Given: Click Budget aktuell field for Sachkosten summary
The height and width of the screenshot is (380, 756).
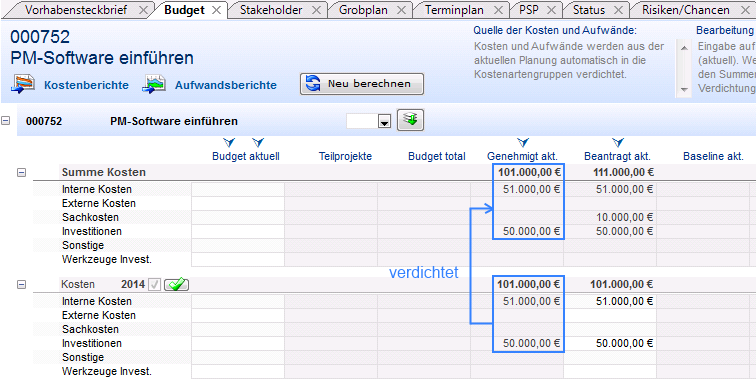Looking at the screenshot, I should tap(238, 217).
